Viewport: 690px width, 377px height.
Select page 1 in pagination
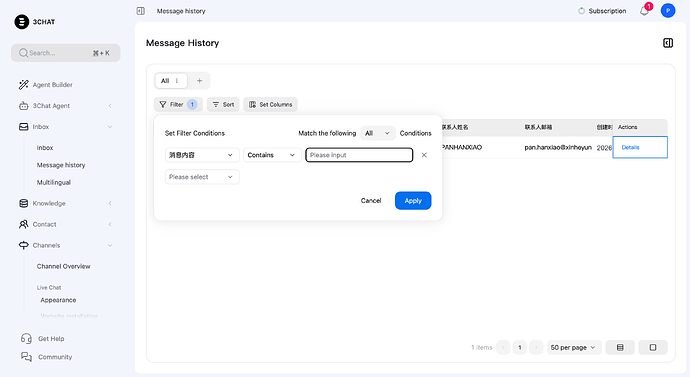click(x=520, y=348)
